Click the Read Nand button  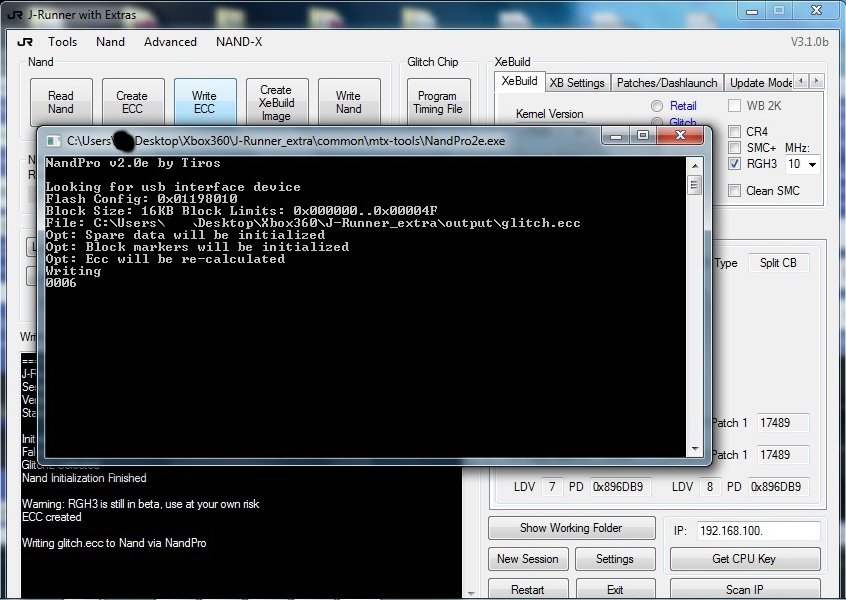tap(61, 102)
